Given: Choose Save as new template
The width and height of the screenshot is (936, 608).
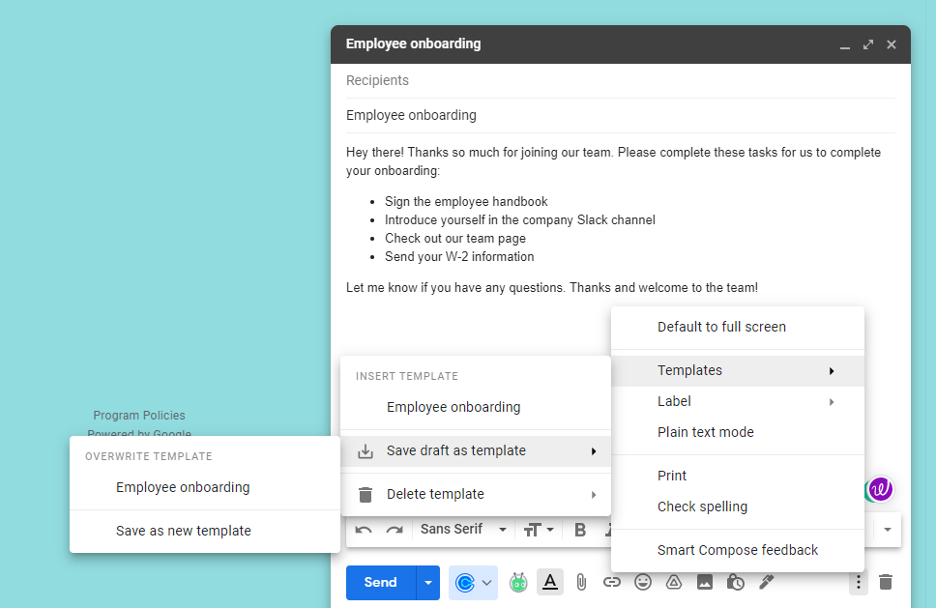Looking at the screenshot, I should (205, 531).
